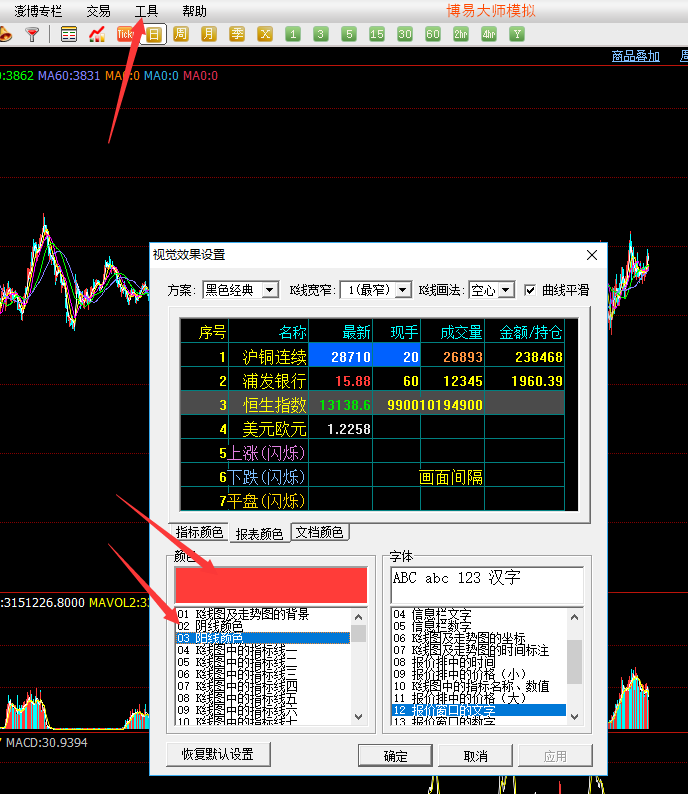The image size is (688, 794).
Task: Switch to 30-minute chart period
Action: pyautogui.click(x=404, y=34)
